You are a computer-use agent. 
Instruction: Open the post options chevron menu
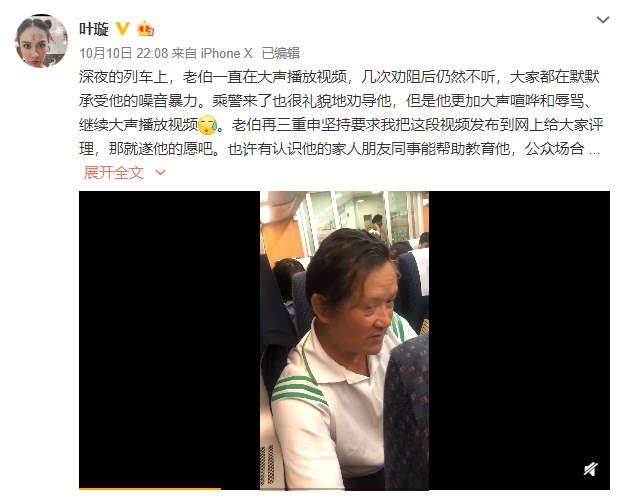click(603, 20)
